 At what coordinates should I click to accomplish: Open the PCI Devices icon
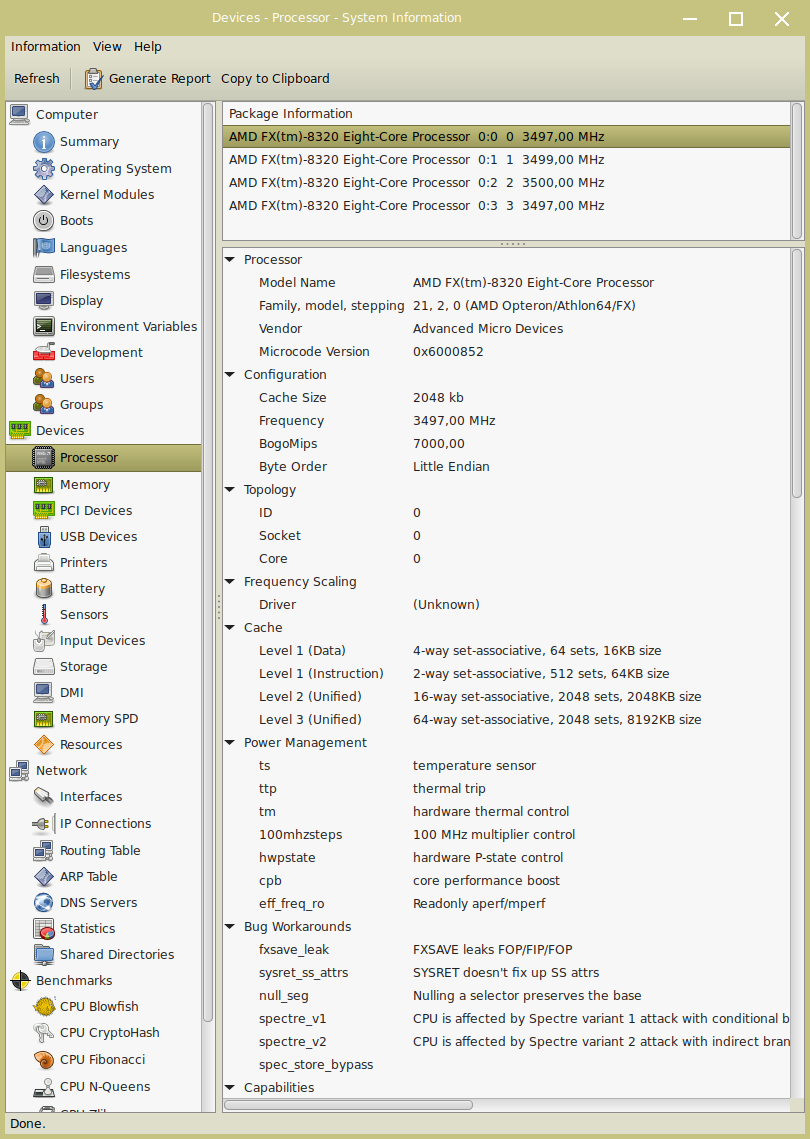44,511
